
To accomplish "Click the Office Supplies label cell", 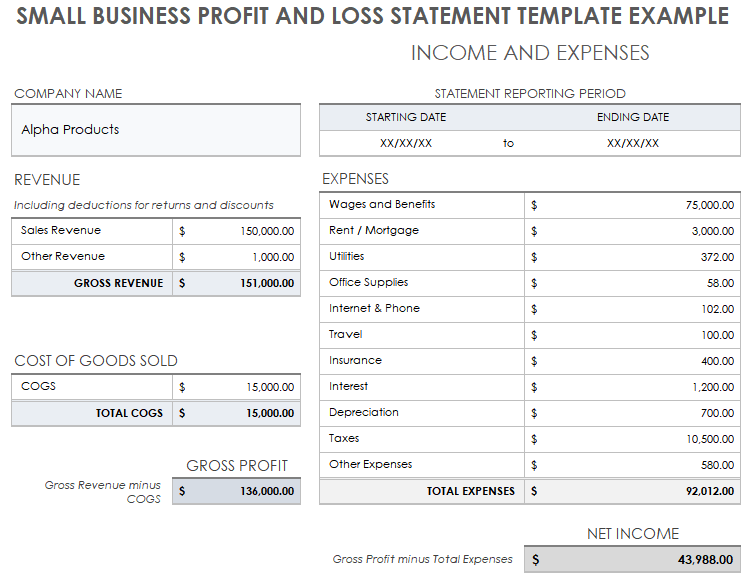I will (x=420, y=283).
